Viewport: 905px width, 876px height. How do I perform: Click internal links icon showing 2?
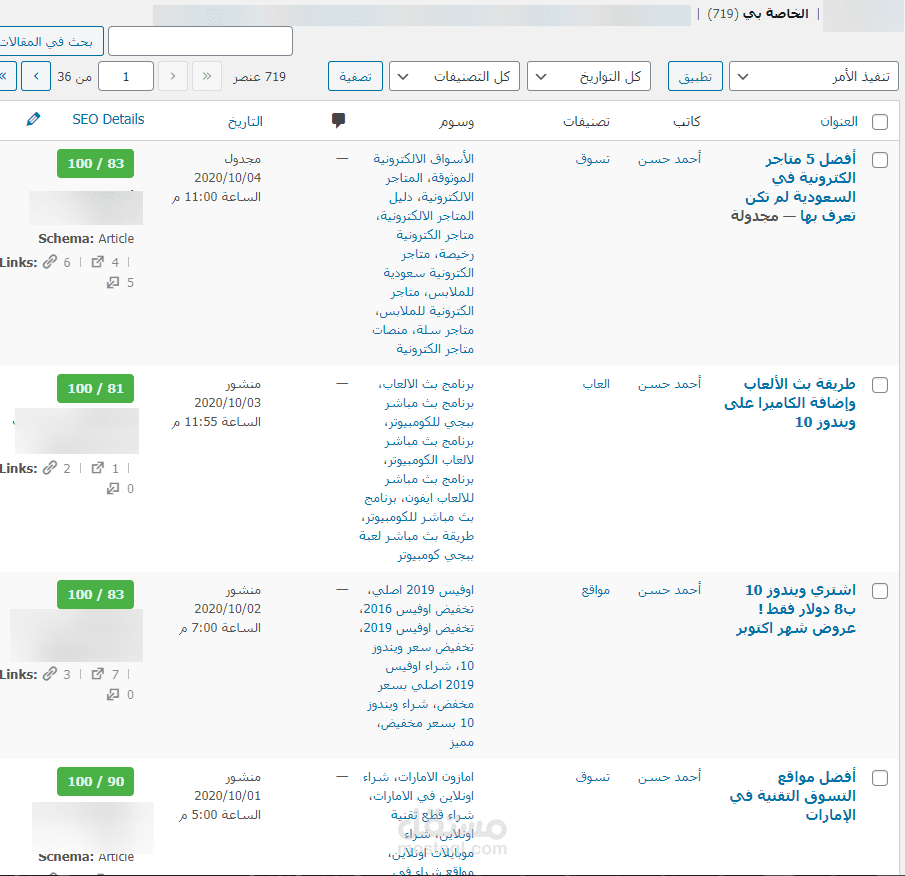tap(50, 468)
